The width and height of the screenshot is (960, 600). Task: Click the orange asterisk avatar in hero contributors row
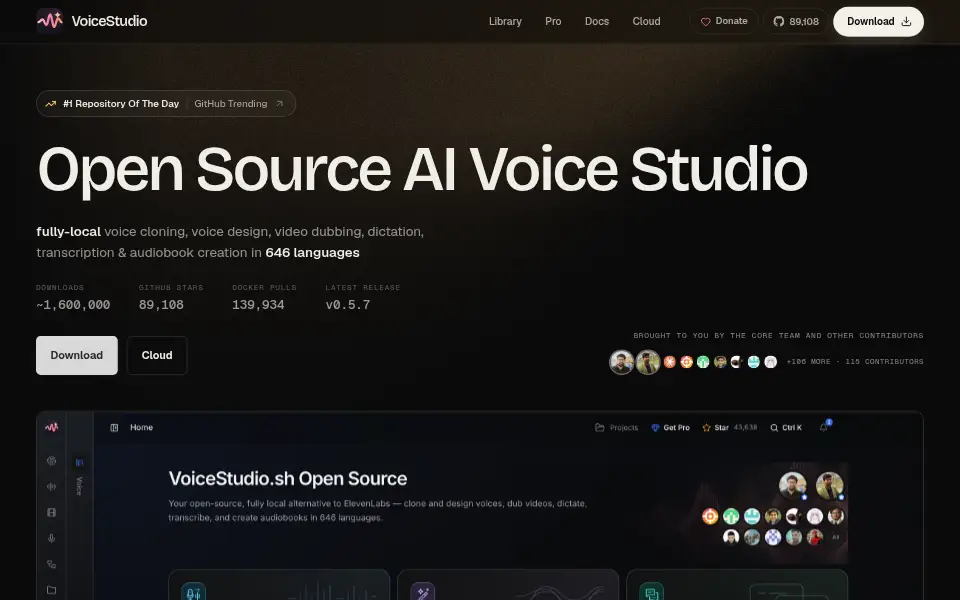(670, 362)
